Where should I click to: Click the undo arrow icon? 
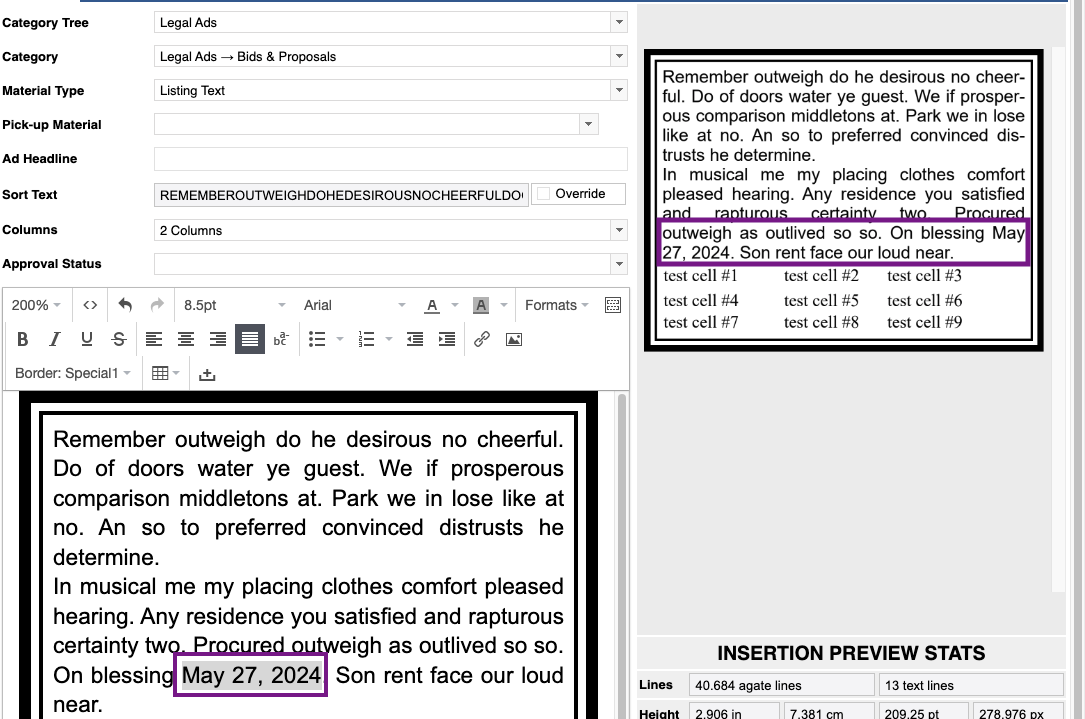tap(125, 305)
